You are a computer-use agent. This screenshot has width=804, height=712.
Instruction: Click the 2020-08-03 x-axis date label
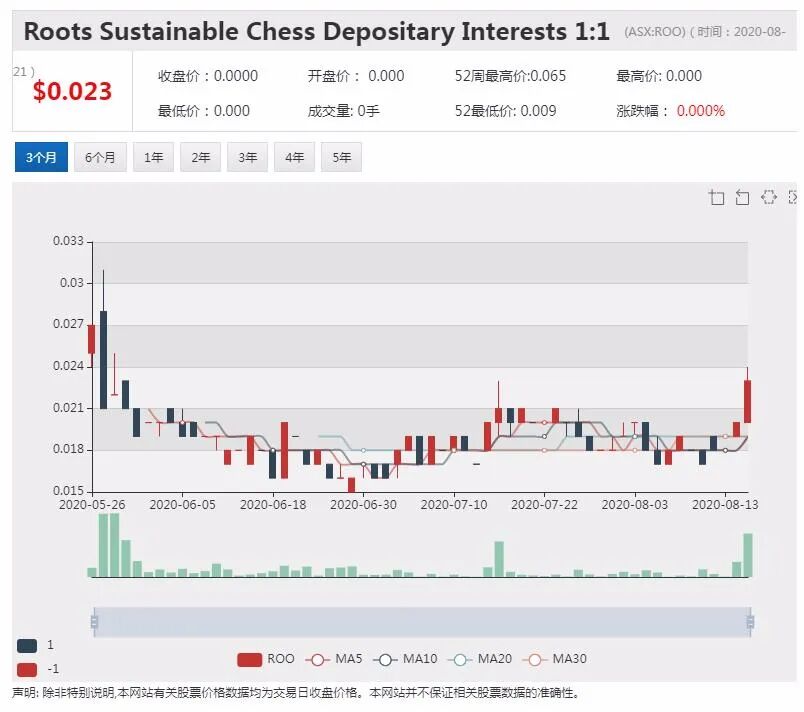pyautogui.click(x=635, y=505)
